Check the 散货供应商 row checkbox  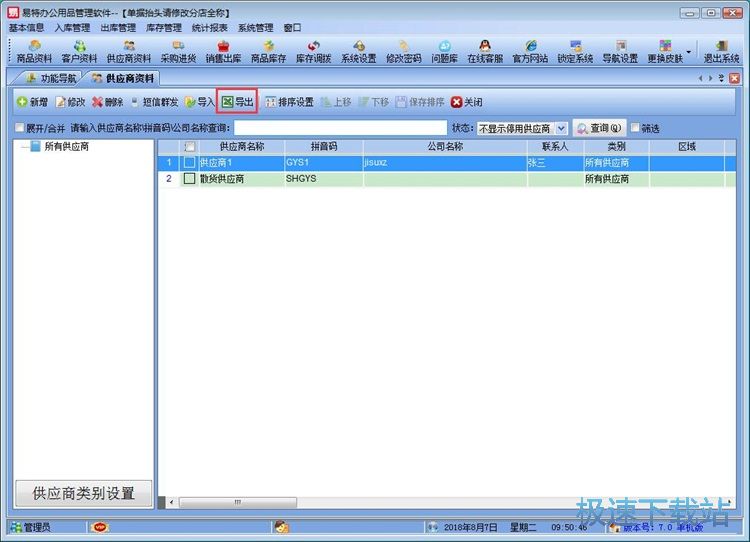pyautogui.click(x=189, y=179)
